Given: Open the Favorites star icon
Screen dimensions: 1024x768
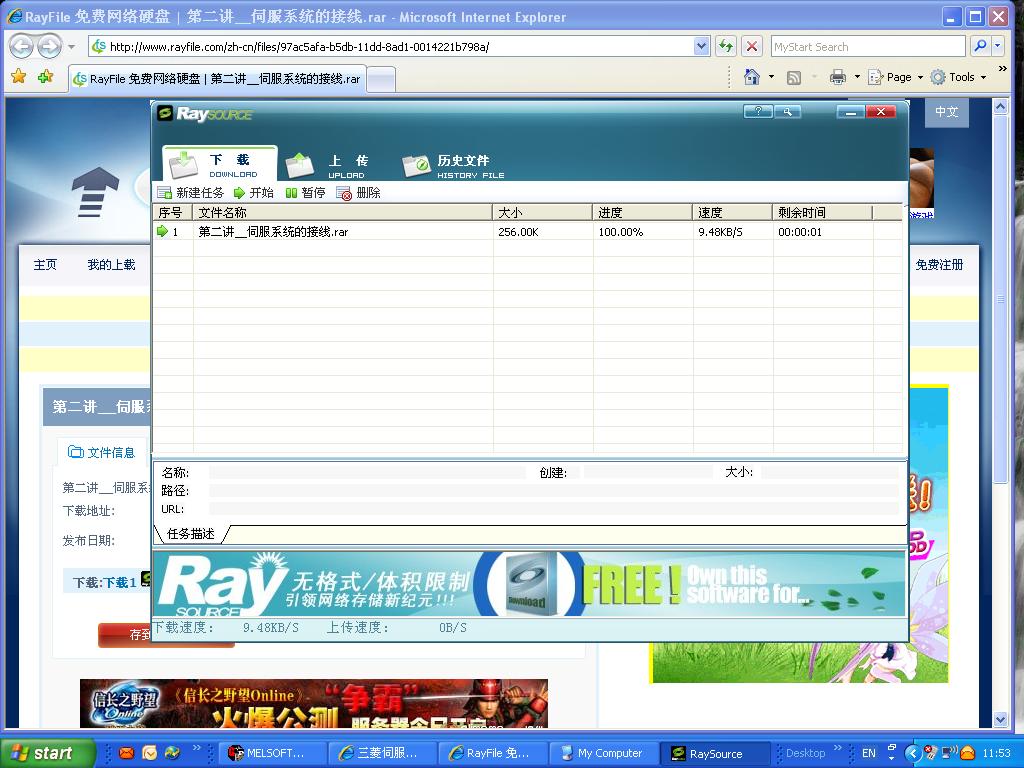Looking at the screenshot, I should 18,77.
